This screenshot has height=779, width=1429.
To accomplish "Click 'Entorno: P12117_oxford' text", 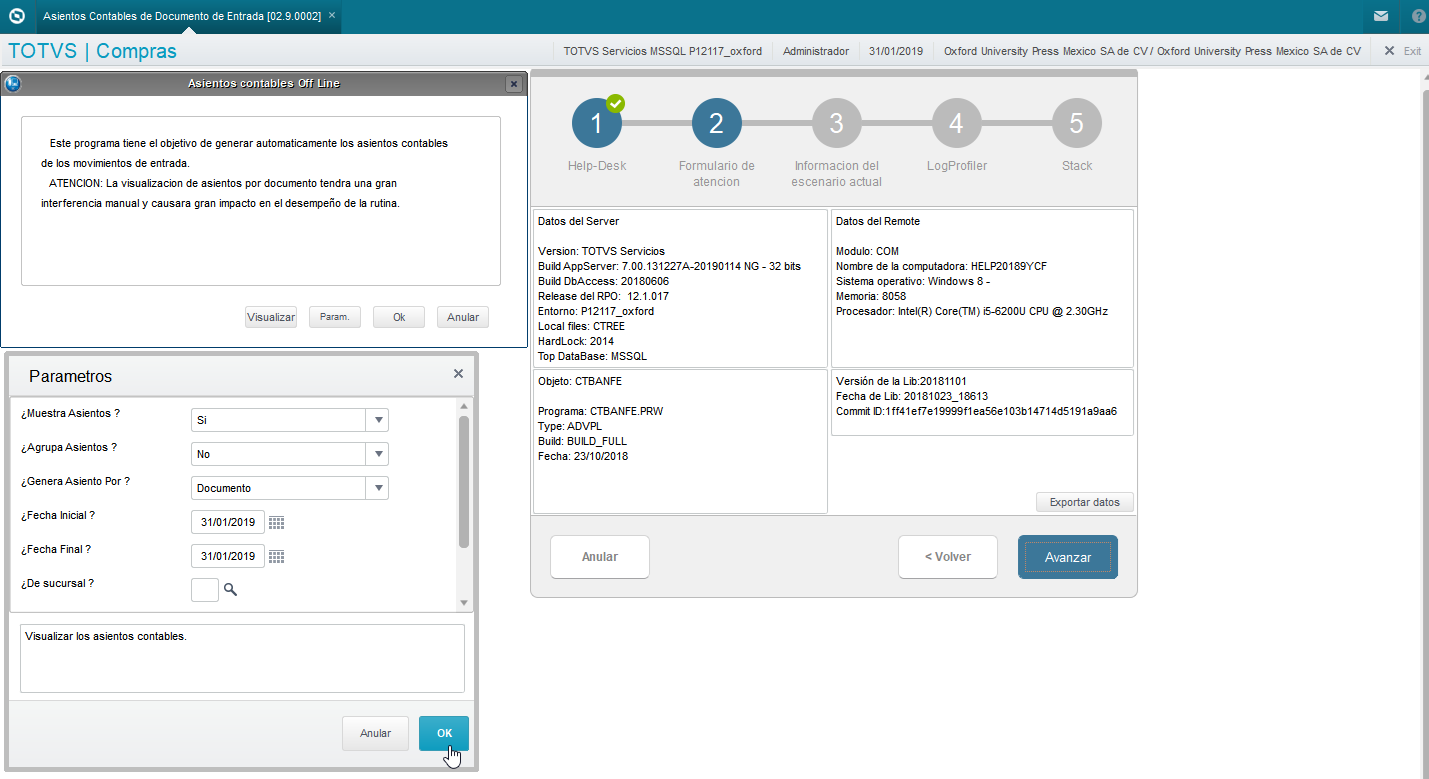I will coord(596,311).
